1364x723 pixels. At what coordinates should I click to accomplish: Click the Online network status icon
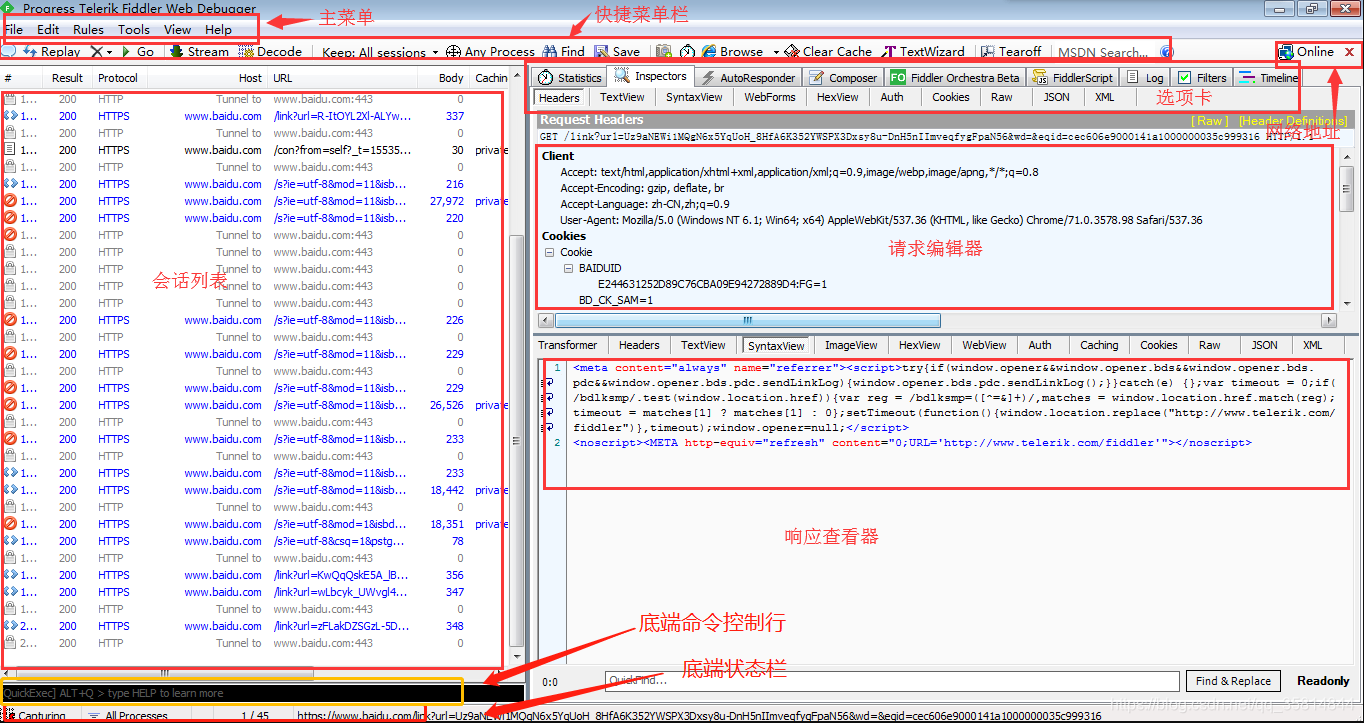coord(1286,51)
